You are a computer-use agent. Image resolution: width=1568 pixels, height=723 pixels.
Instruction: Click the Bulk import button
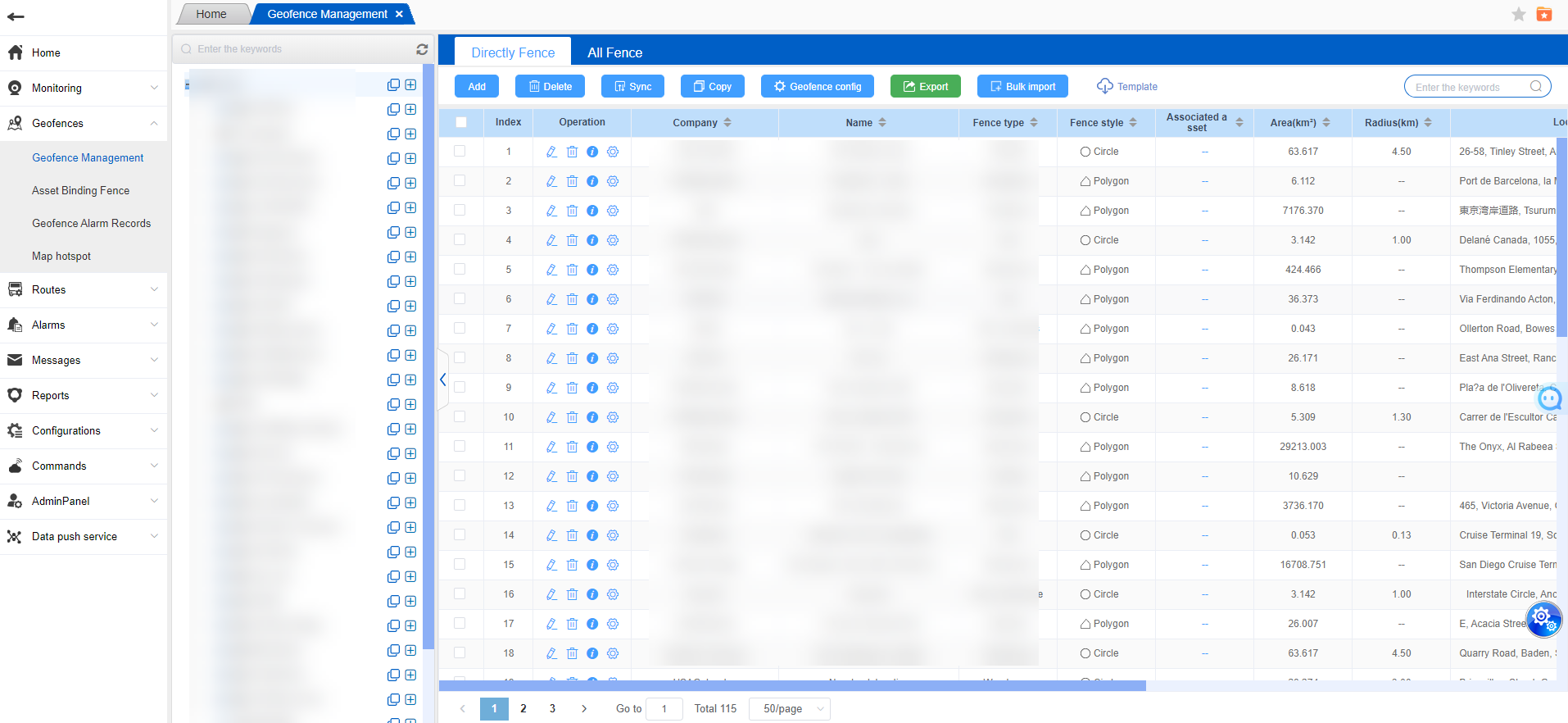1022,86
